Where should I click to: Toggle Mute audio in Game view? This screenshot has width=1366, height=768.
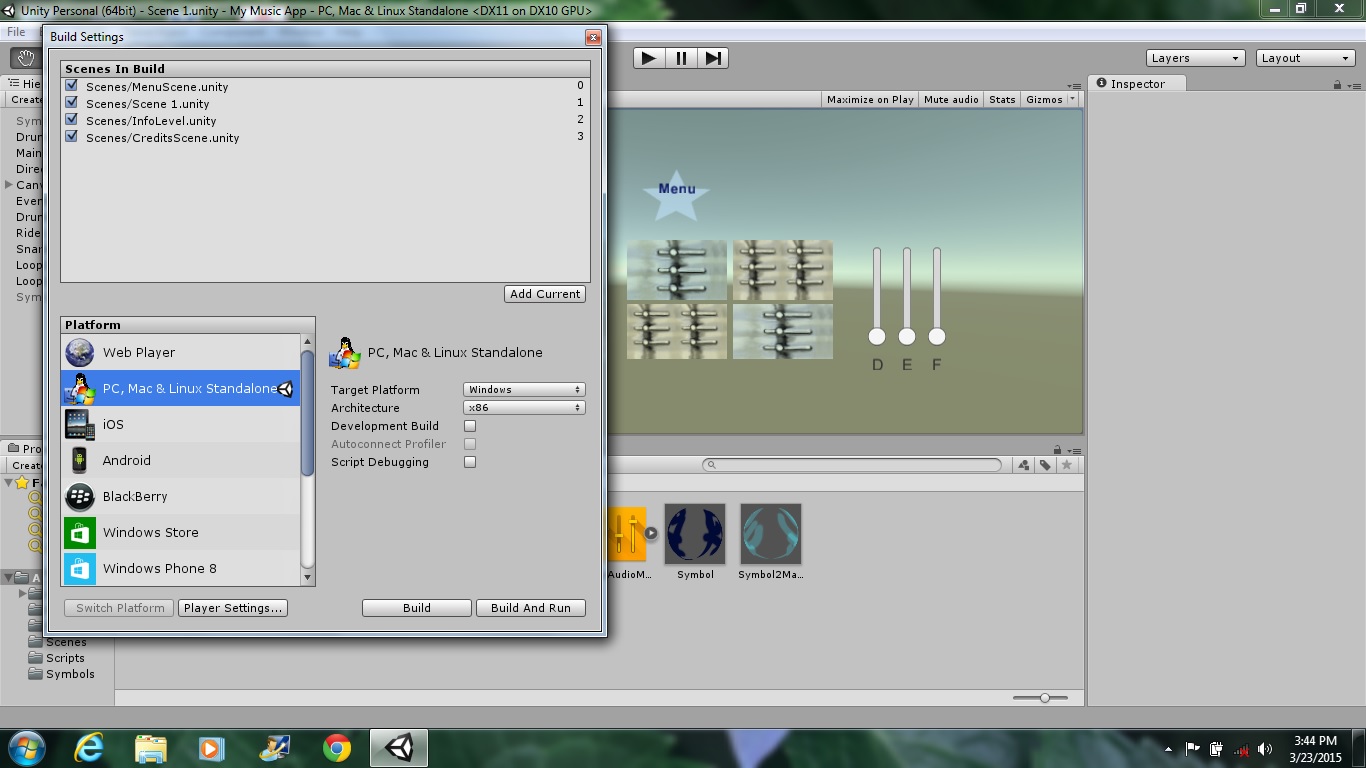pos(951,99)
